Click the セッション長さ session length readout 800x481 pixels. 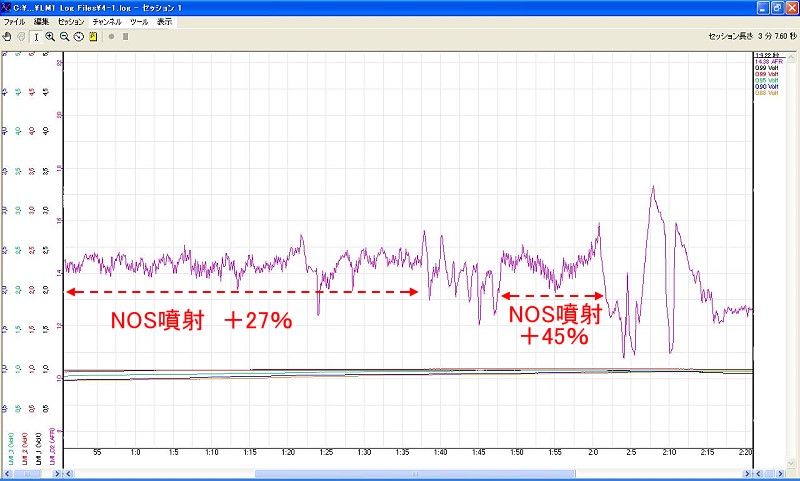(x=752, y=36)
